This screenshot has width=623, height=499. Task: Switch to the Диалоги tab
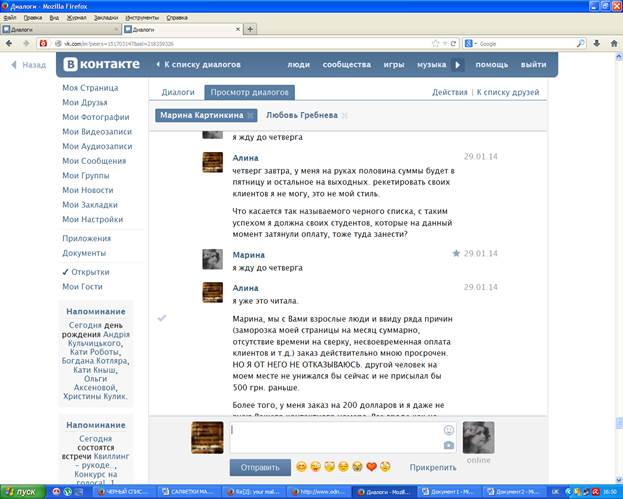point(178,92)
